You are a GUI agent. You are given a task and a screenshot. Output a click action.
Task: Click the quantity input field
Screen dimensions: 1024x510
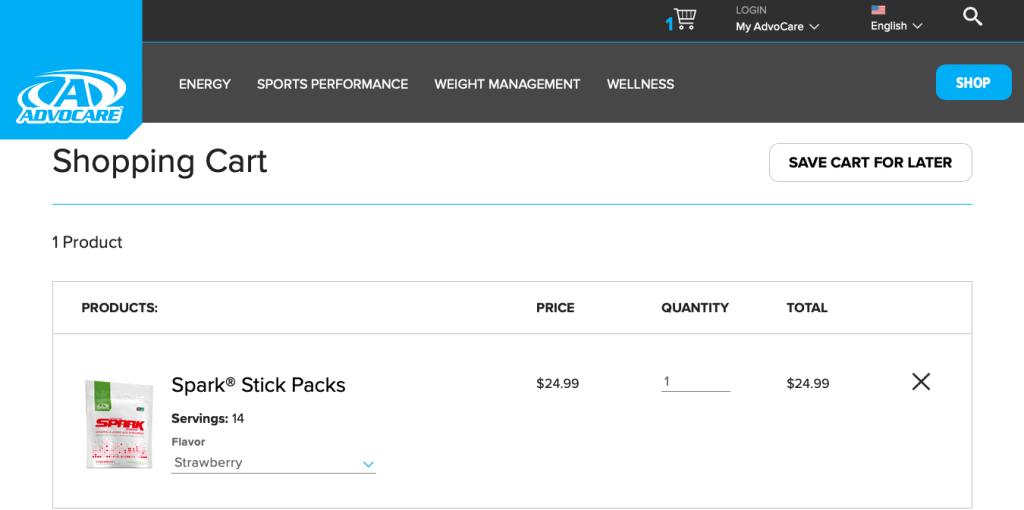coord(696,382)
